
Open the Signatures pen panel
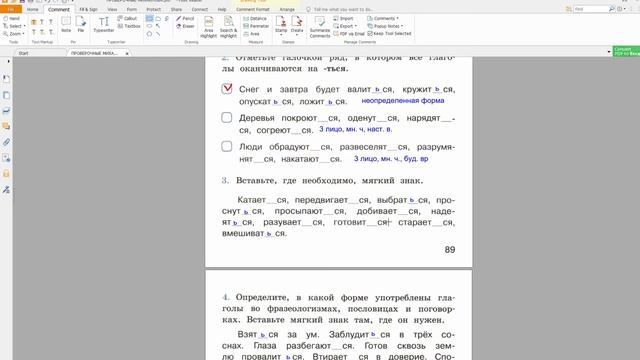(x=6, y=190)
